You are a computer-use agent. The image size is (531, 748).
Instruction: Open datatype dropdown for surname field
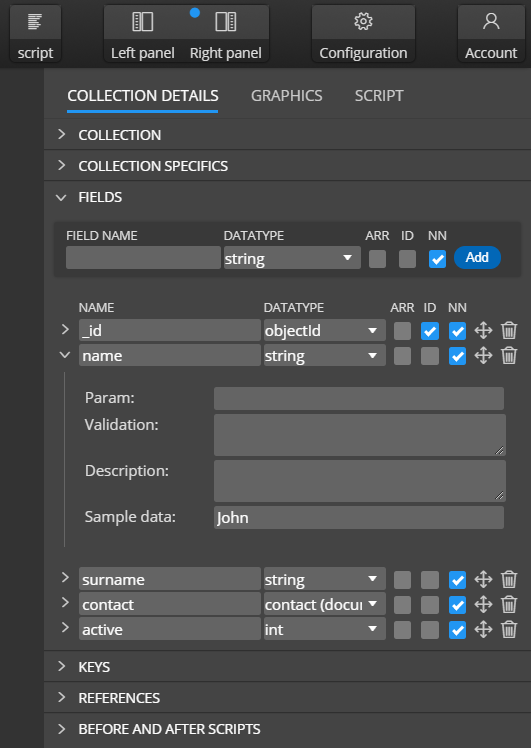[x=324, y=580]
